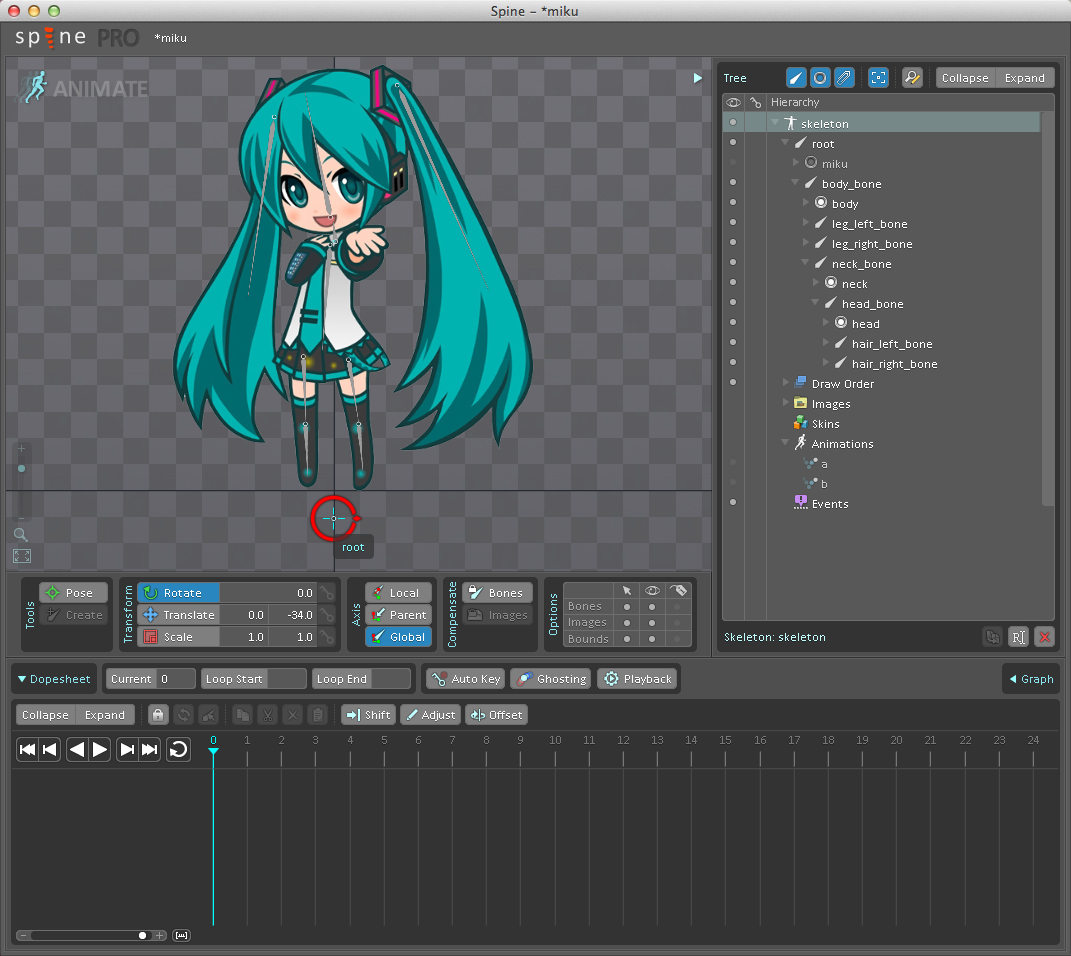The width and height of the screenshot is (1071, 956).
Task: Click the red delete X icon
Action: pos(1044,637)
